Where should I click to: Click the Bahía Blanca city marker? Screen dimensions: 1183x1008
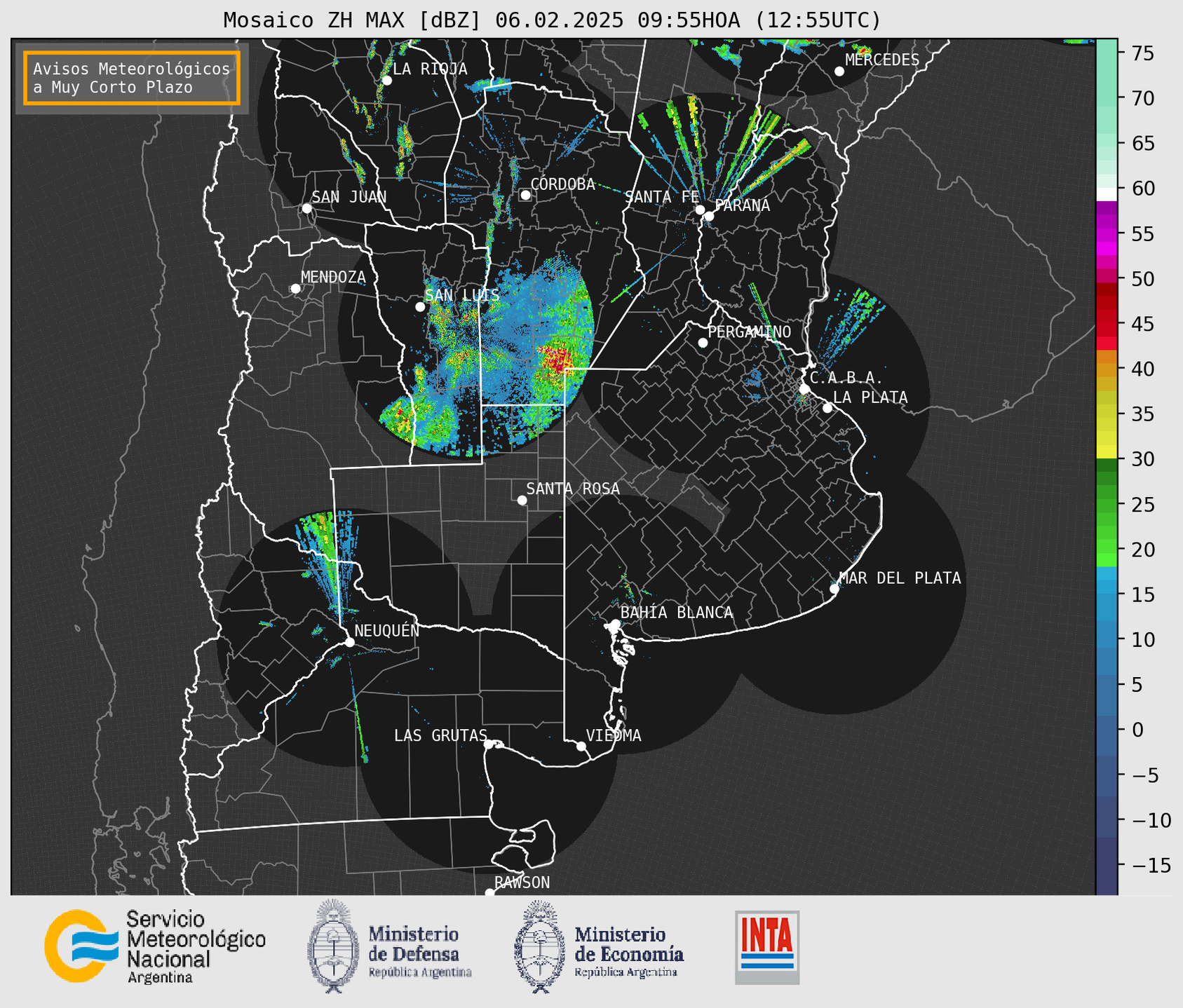[x=615, y=624]
